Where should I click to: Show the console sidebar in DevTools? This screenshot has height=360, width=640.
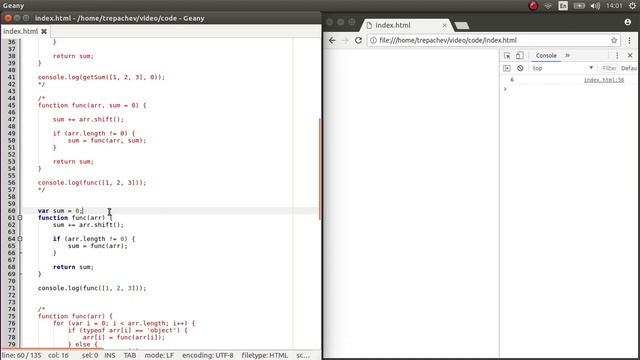[x=507, y=68]
